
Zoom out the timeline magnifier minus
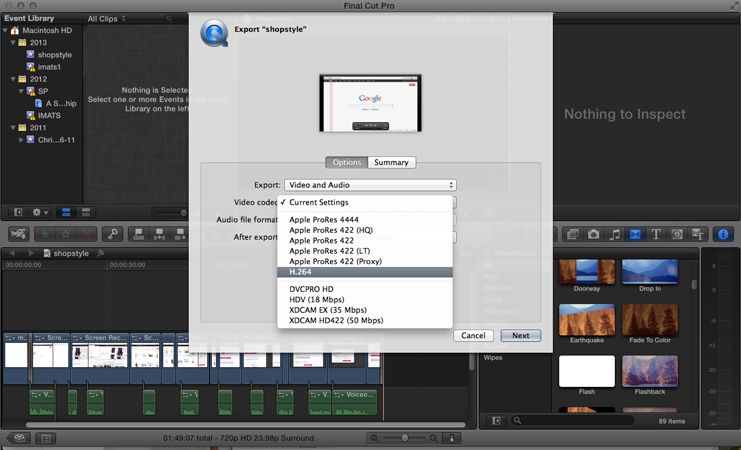coord(374,438)
